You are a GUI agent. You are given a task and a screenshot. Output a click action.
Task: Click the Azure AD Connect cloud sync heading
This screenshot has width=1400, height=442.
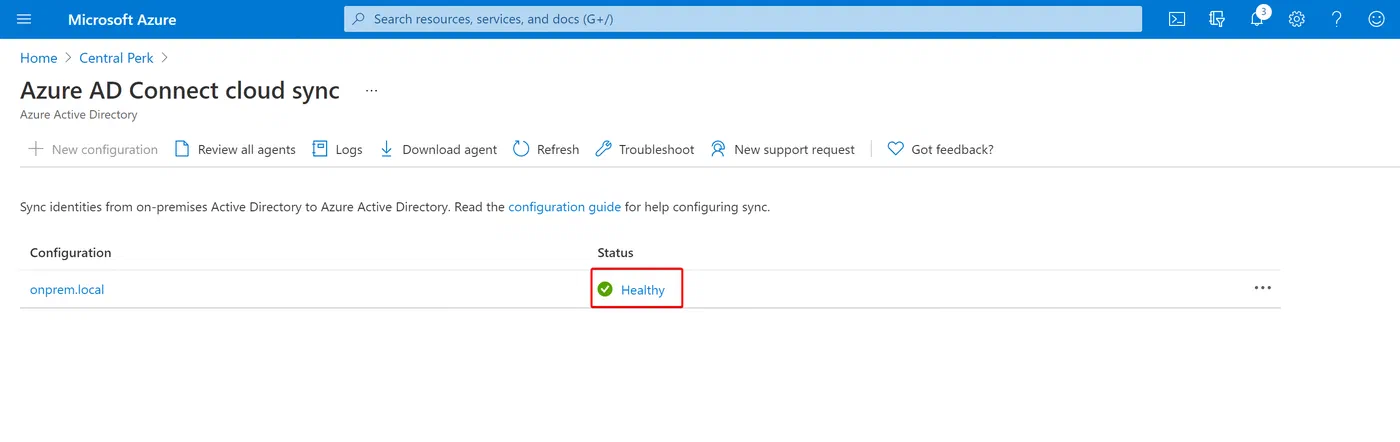pos(180,90)
